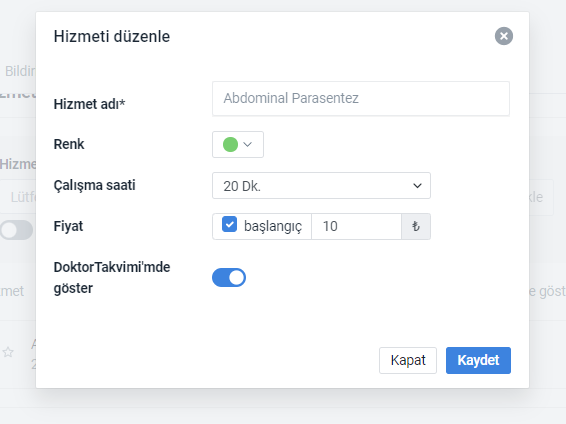The height and width of the screenshot is (424, 566).
Task: Click the Renk label
Action: pos(69,144)
